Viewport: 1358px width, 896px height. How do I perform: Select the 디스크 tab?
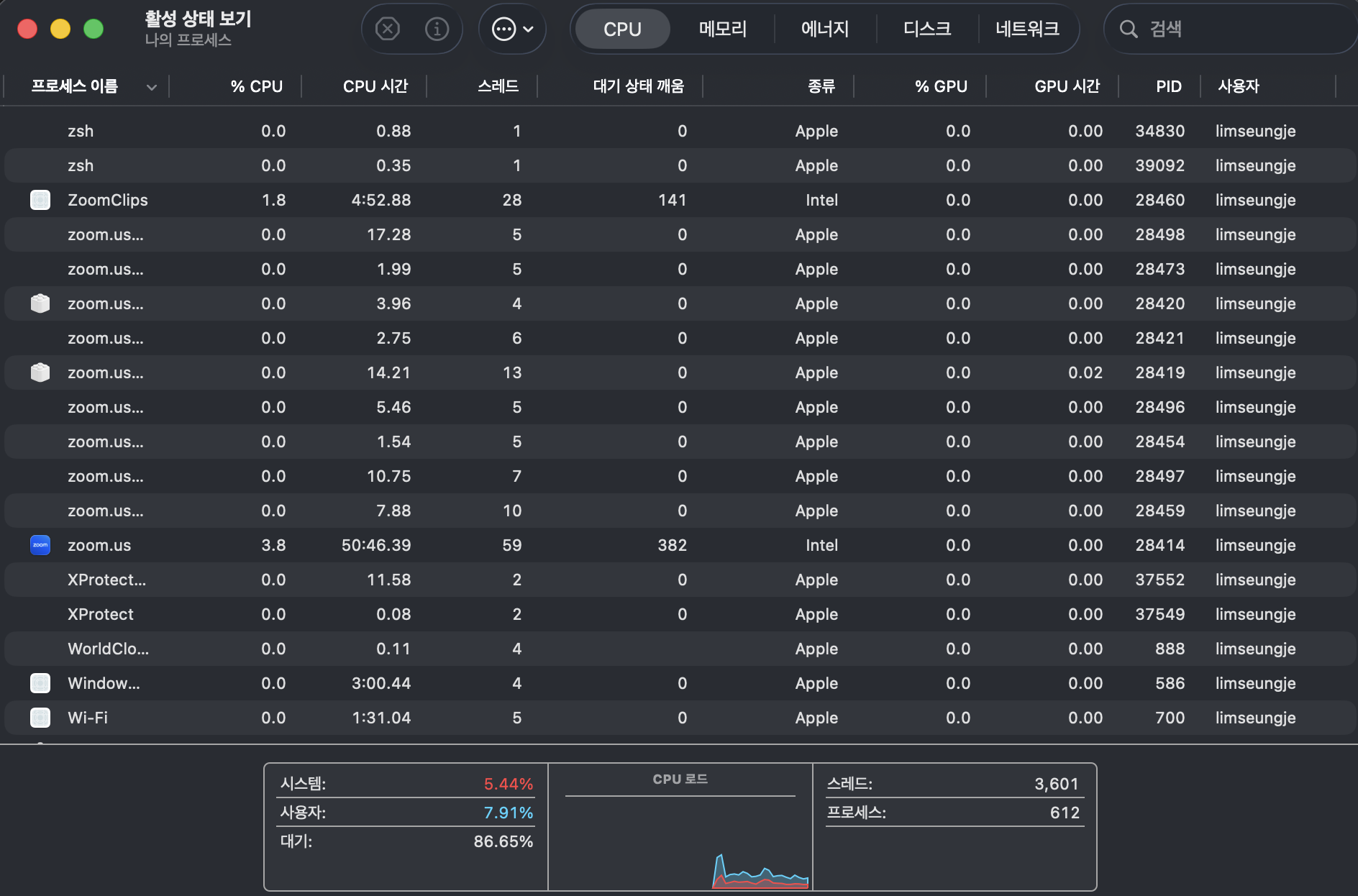pyautogui.click(x=926, y=29)
